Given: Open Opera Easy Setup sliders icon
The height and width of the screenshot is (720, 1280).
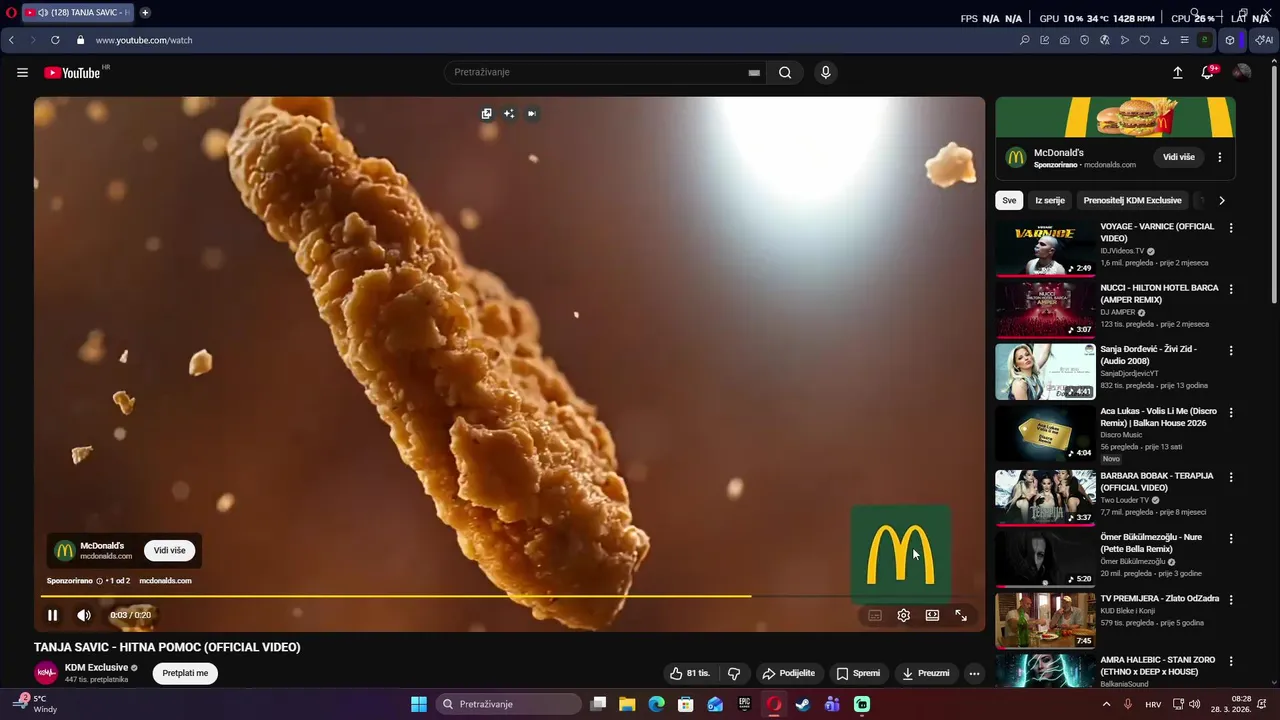Looking at the screenshot, I should 1184,40.
